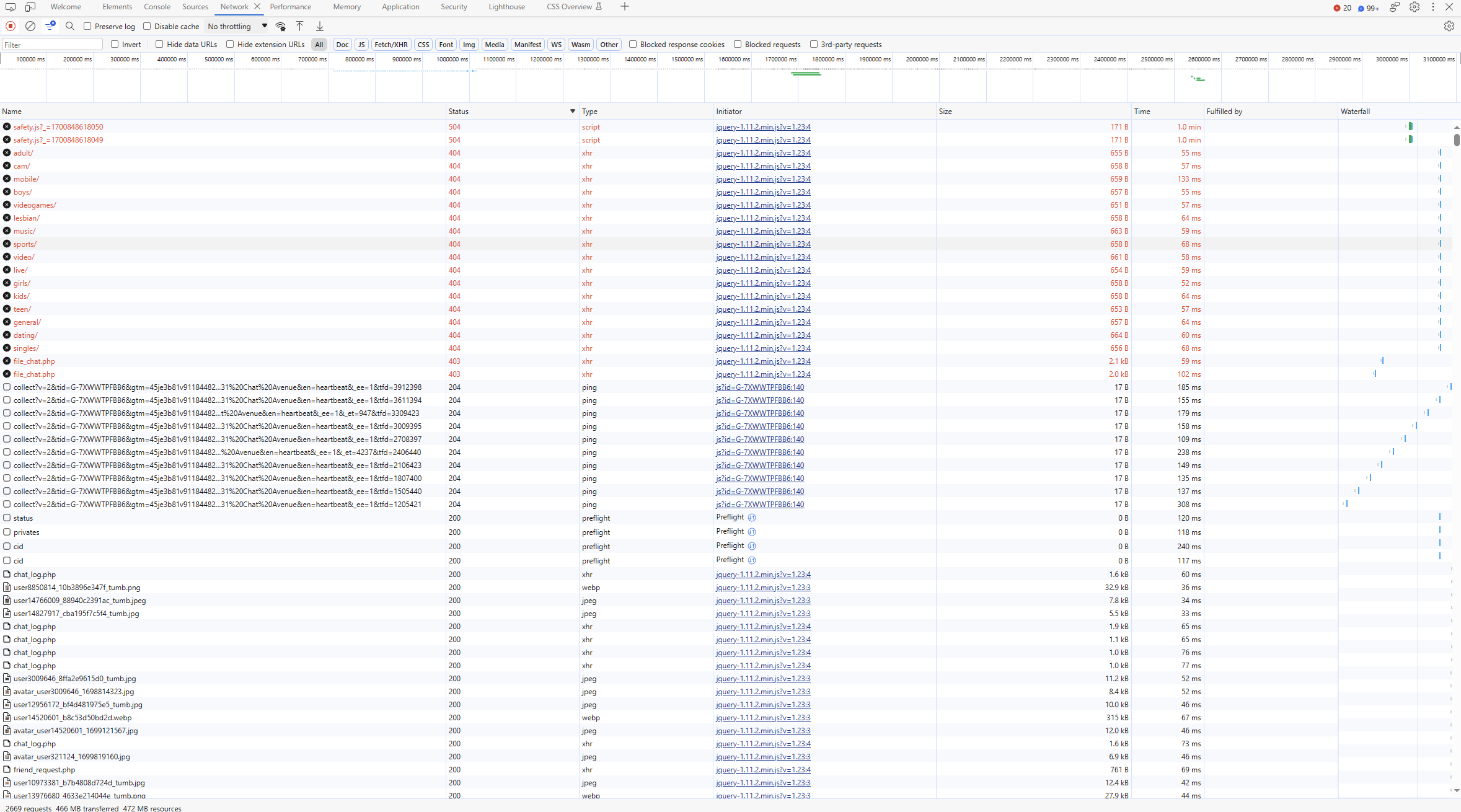Sort by the Time column header

pos(1167,112)
